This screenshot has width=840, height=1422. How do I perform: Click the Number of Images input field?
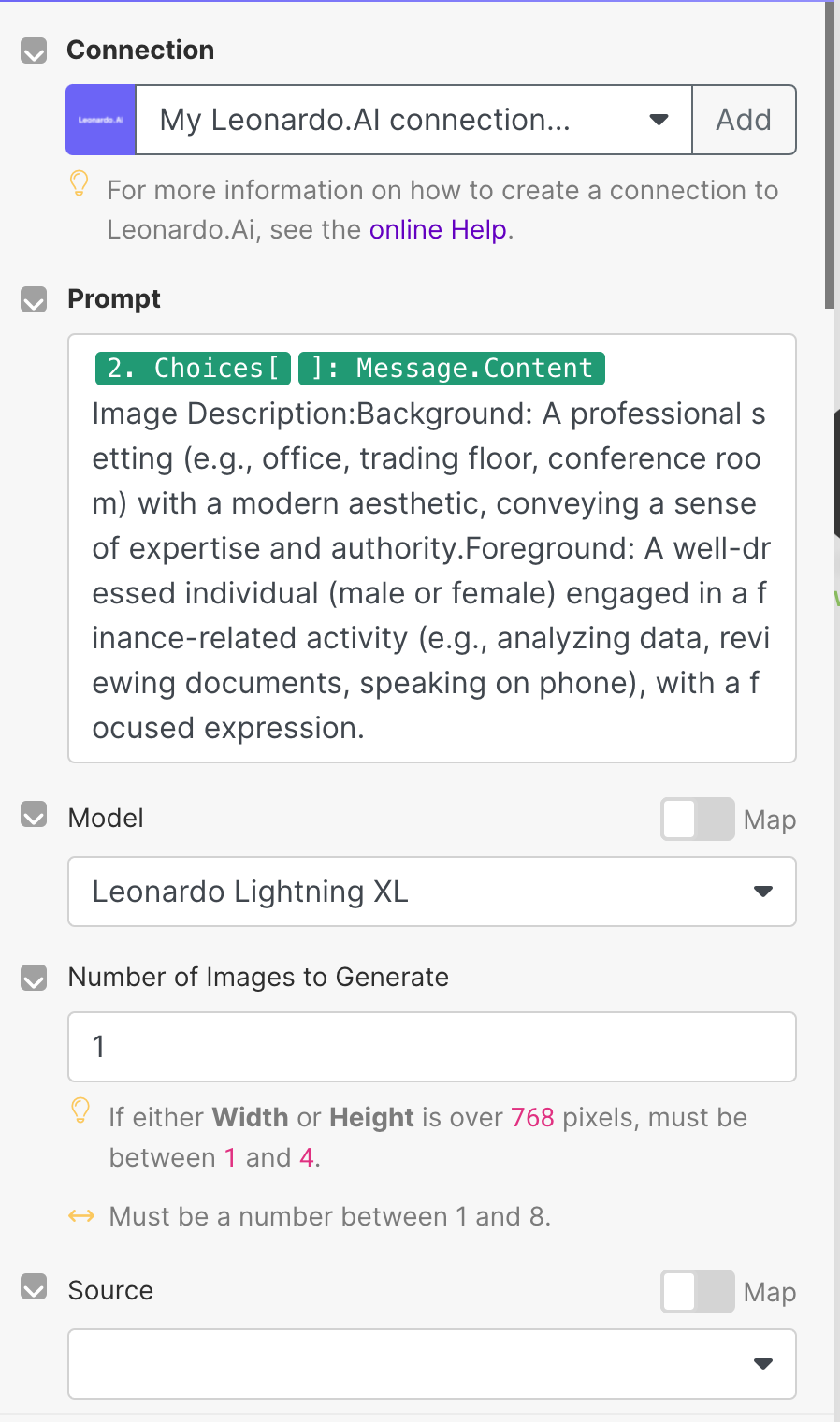pos(431,1046)
